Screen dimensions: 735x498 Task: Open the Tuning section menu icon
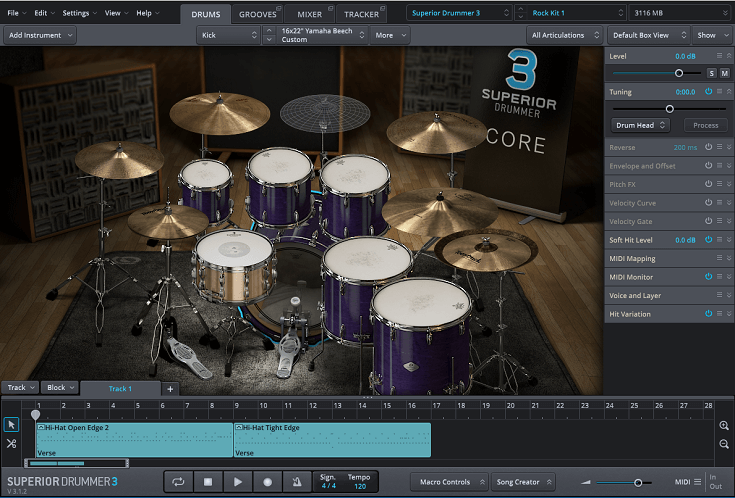(x=720, y=92)
